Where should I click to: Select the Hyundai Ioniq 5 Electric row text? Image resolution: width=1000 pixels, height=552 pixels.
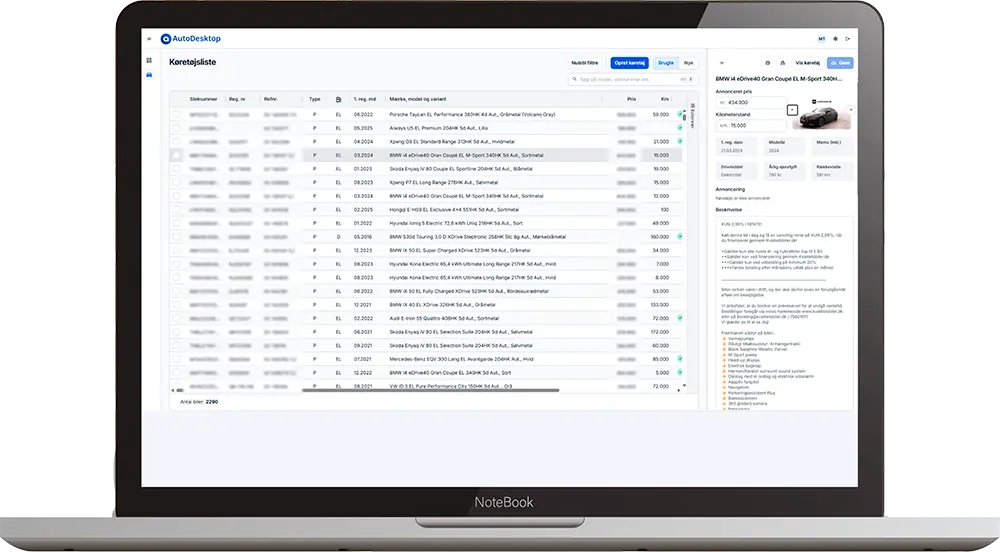tap(456, 223)
